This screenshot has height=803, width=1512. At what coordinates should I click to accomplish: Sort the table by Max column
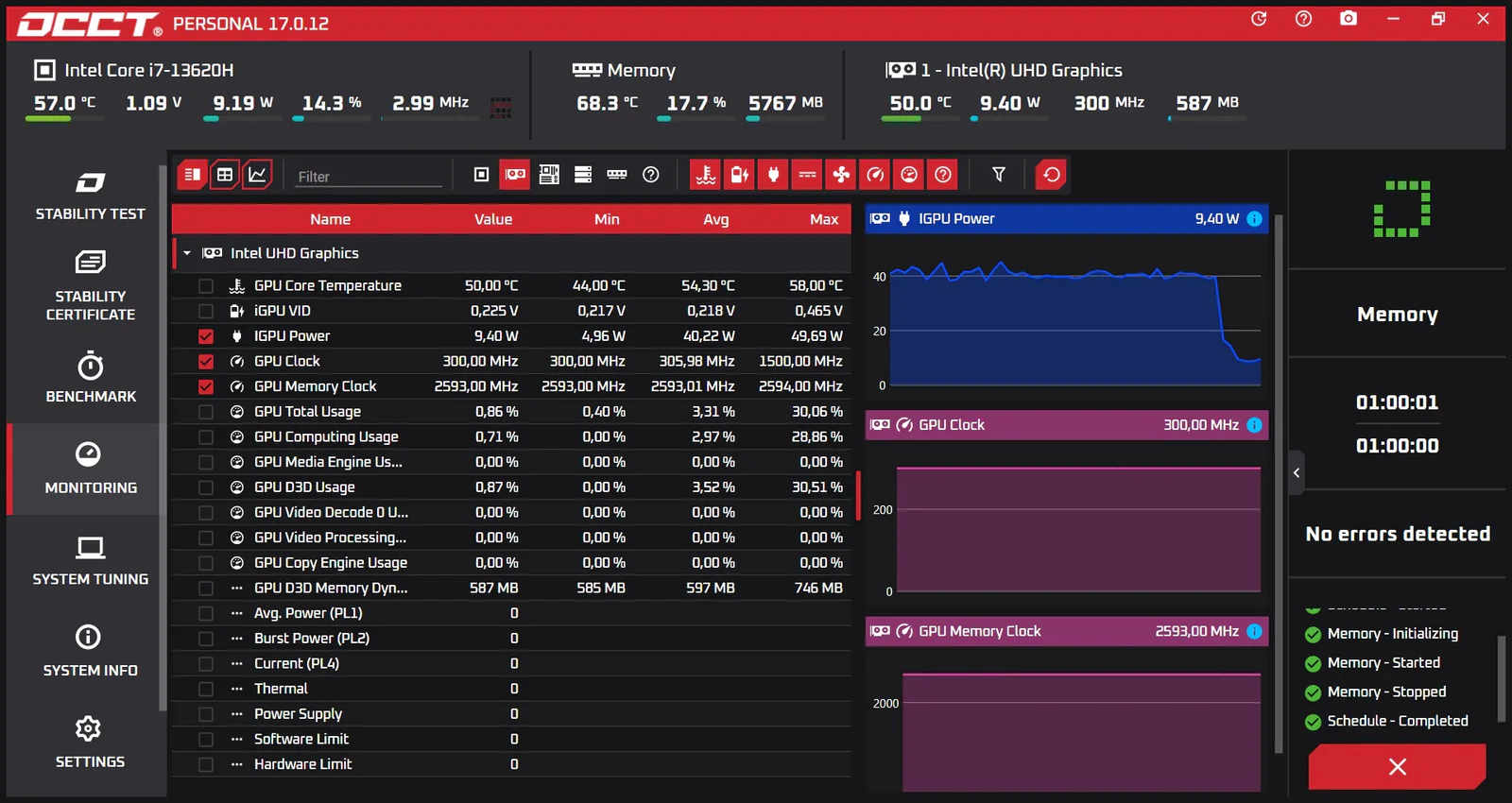coord(824,219)
